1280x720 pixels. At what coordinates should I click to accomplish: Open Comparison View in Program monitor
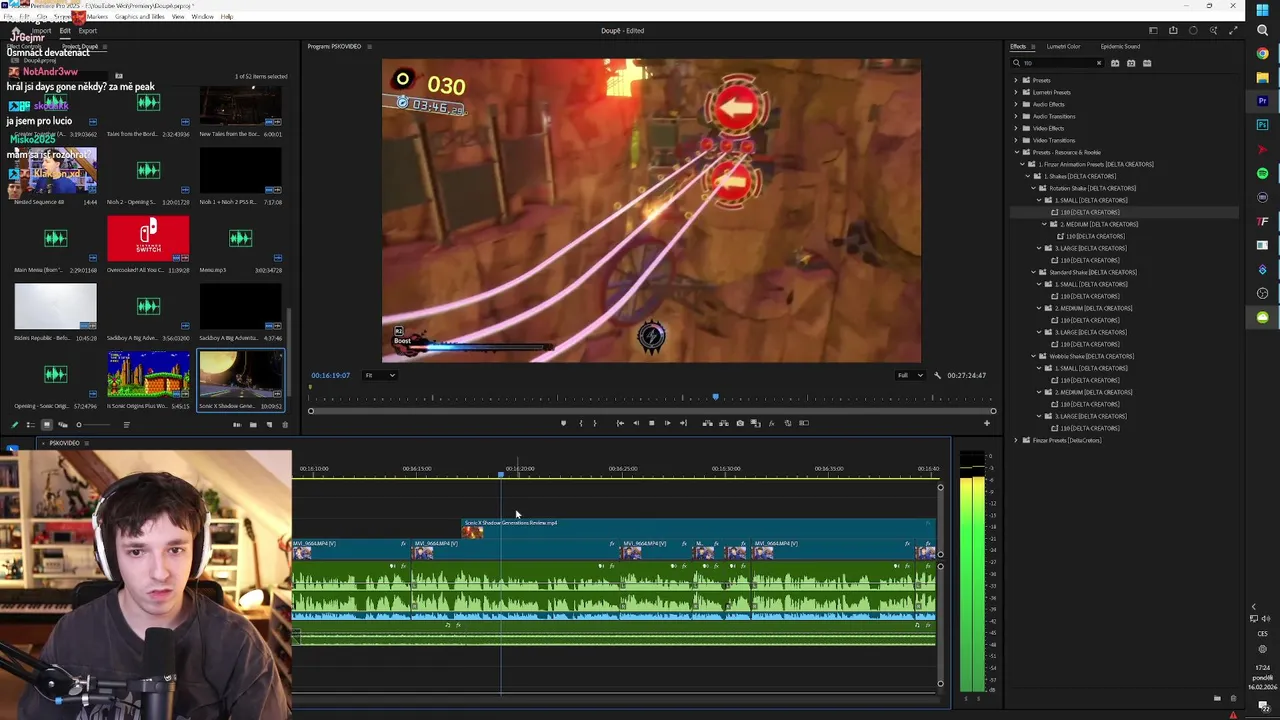(756, 423)
